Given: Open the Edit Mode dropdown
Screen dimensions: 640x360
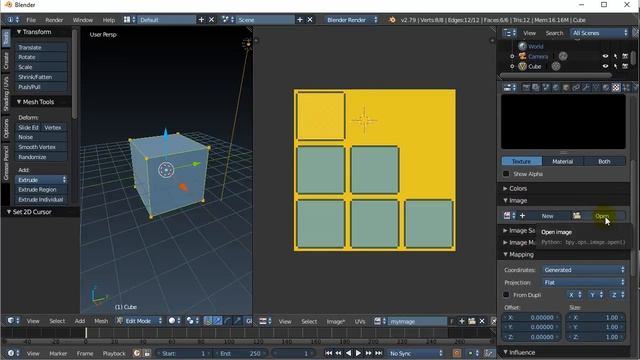Looking at the screenshot, I should [139, 321].
